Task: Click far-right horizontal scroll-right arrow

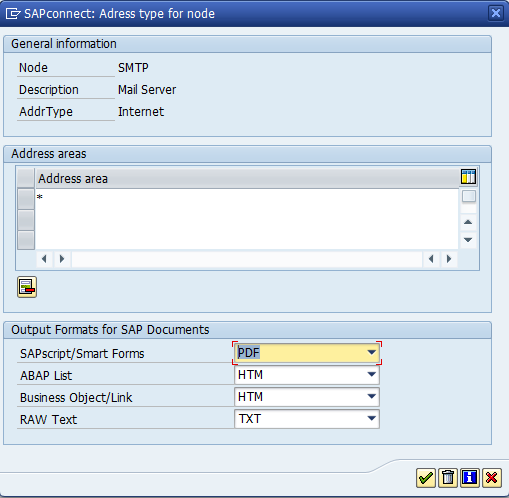Action: point(449,259)
